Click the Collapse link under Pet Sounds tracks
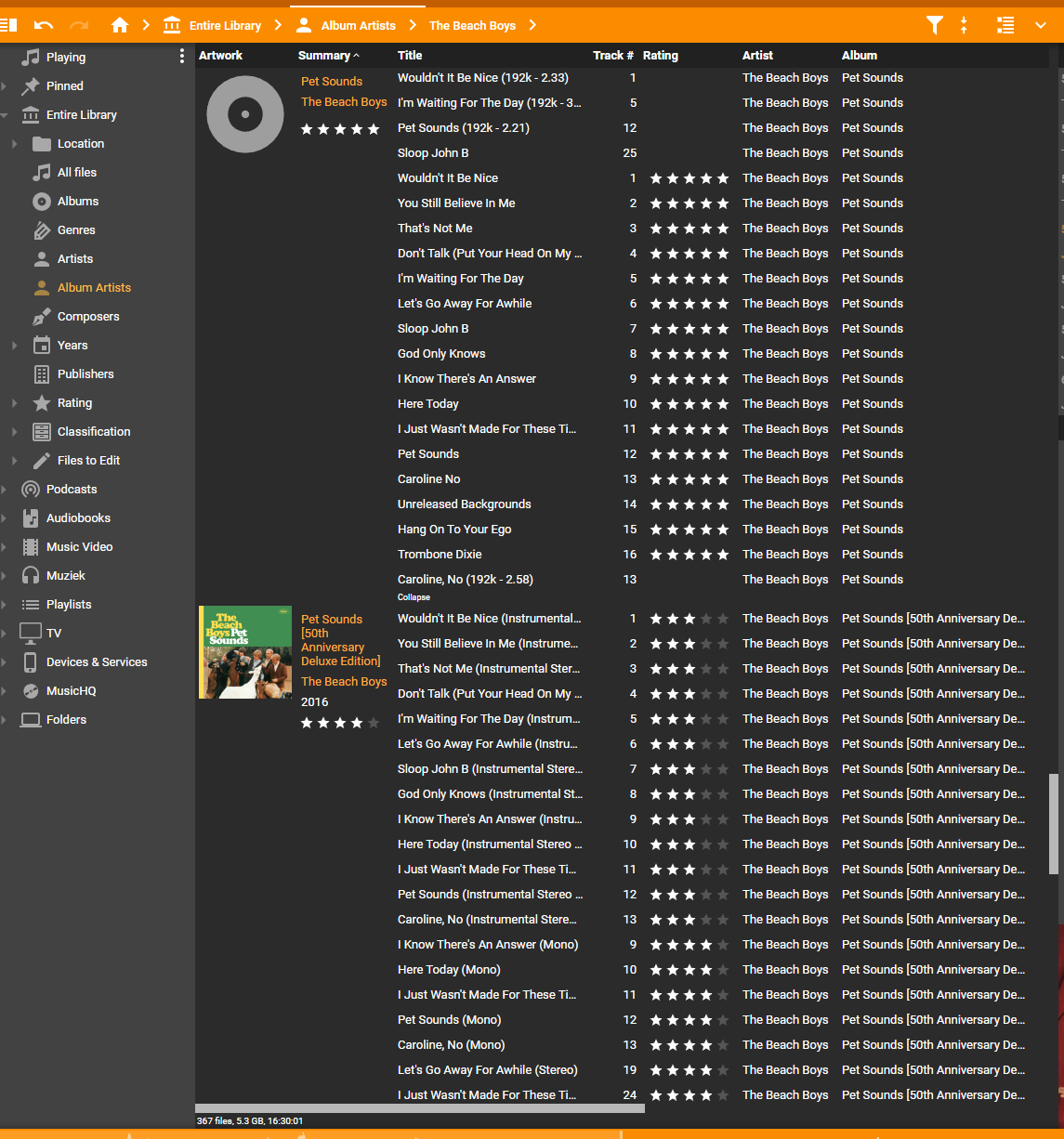Image resolution: width=1064 pixels, height=1139 pixels. [x=414, y=597]
